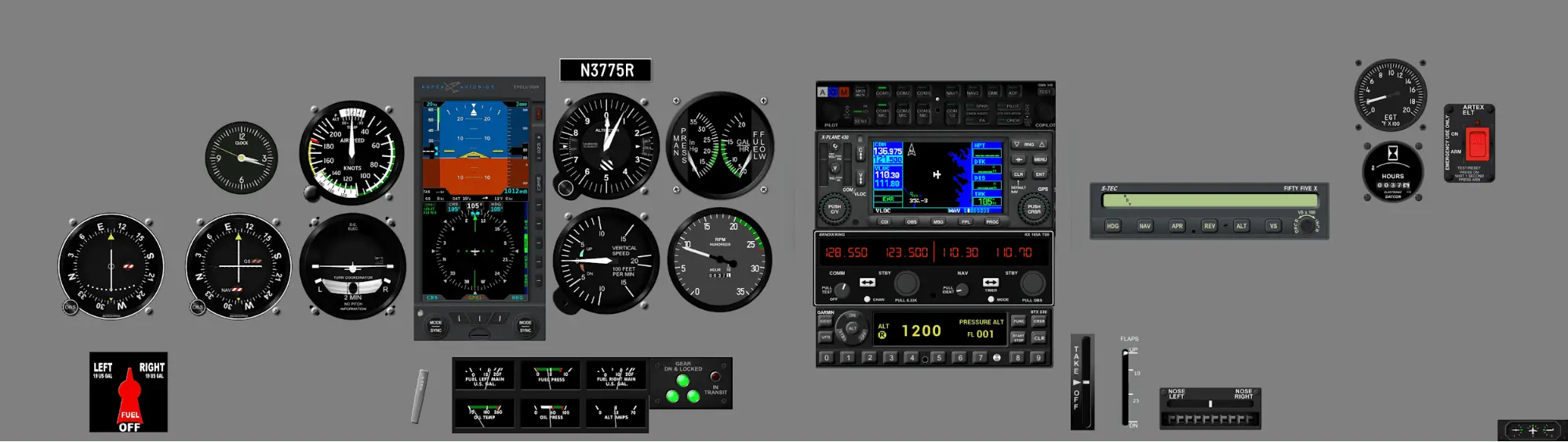Screen dimensions: 1568x442
Task: Click the Aspen right MODE SYNC knob
Action: pos(525,325)
